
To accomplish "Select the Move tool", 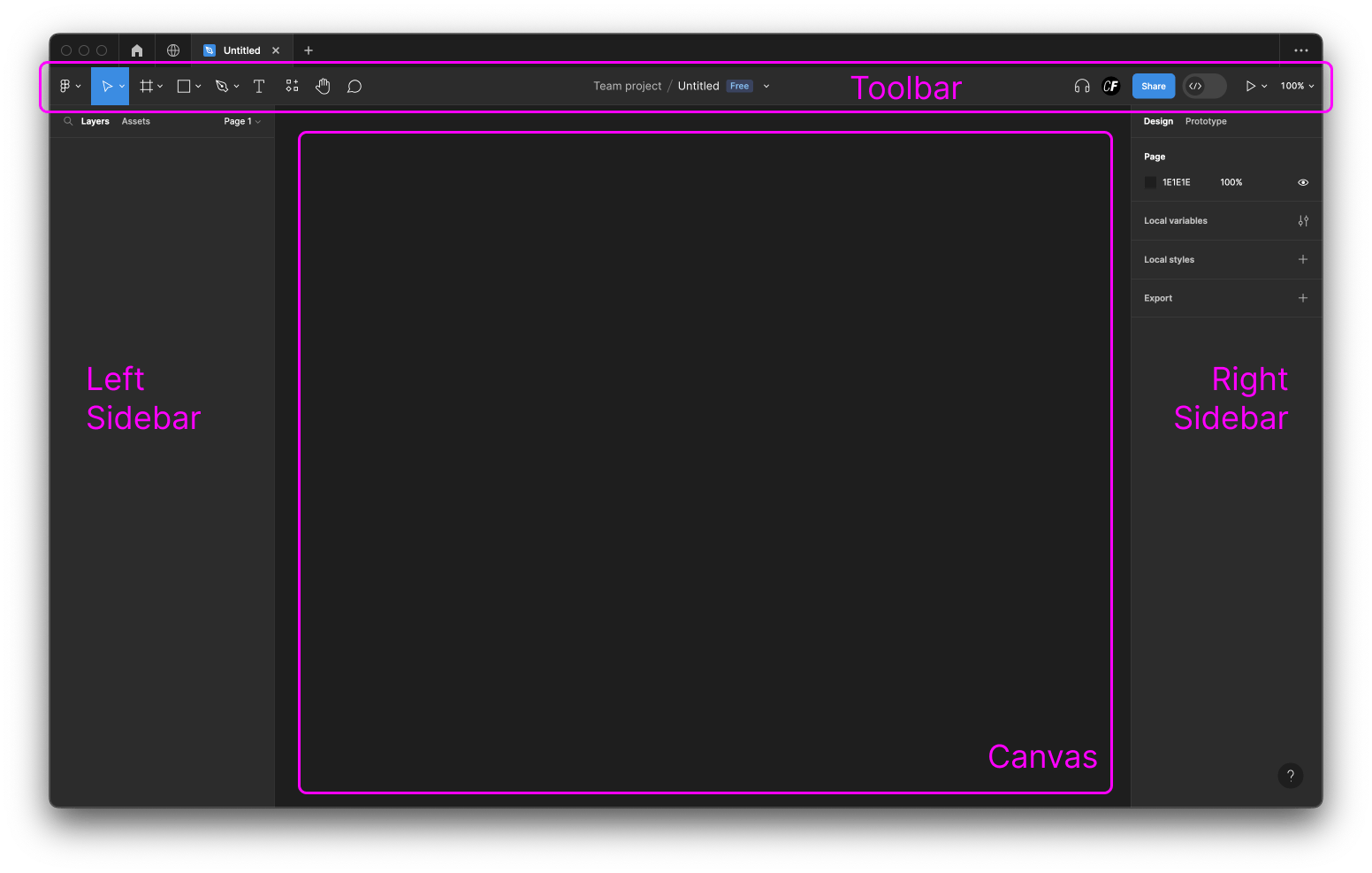I will click(x=106, y=86).
